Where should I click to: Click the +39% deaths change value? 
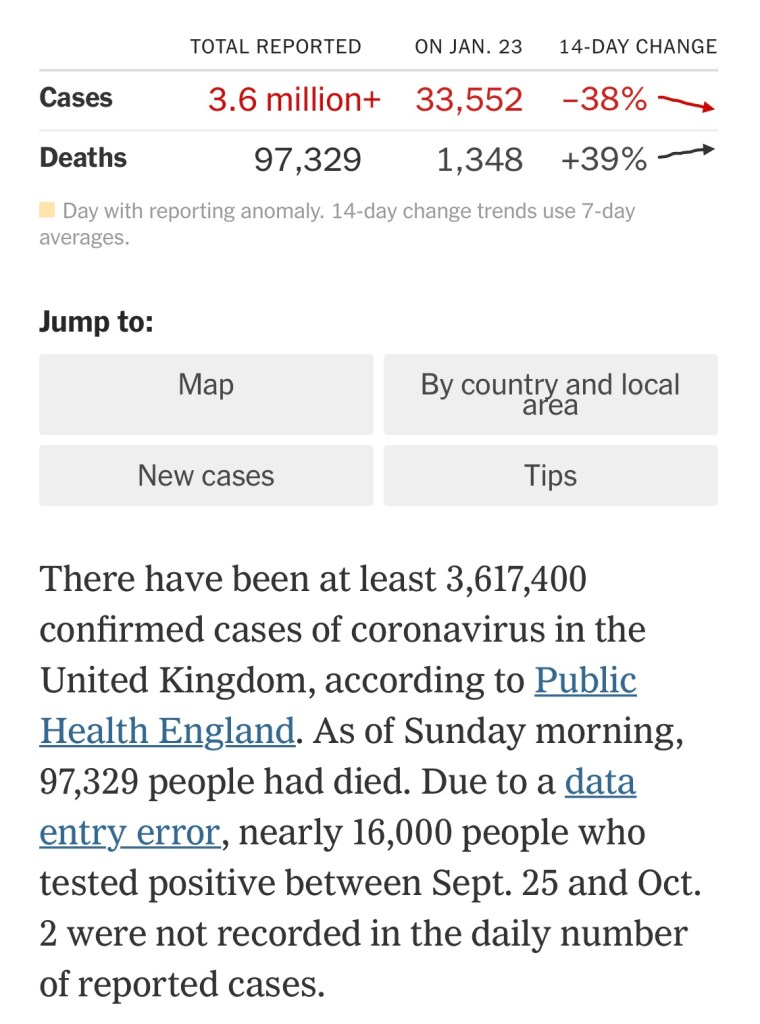click(x=604, y=159)
